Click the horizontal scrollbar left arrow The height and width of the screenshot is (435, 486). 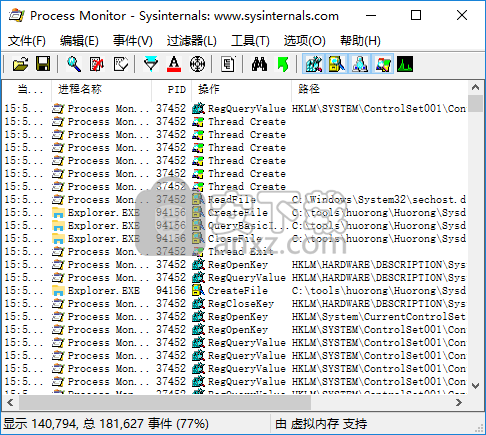coord(10,403)
